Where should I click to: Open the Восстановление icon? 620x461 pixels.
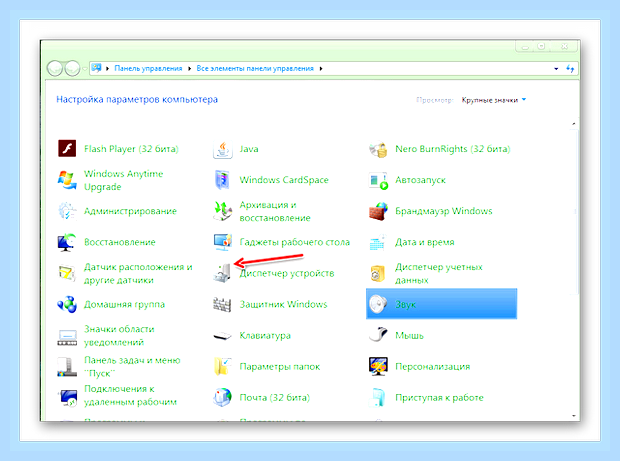coord(67,242)
